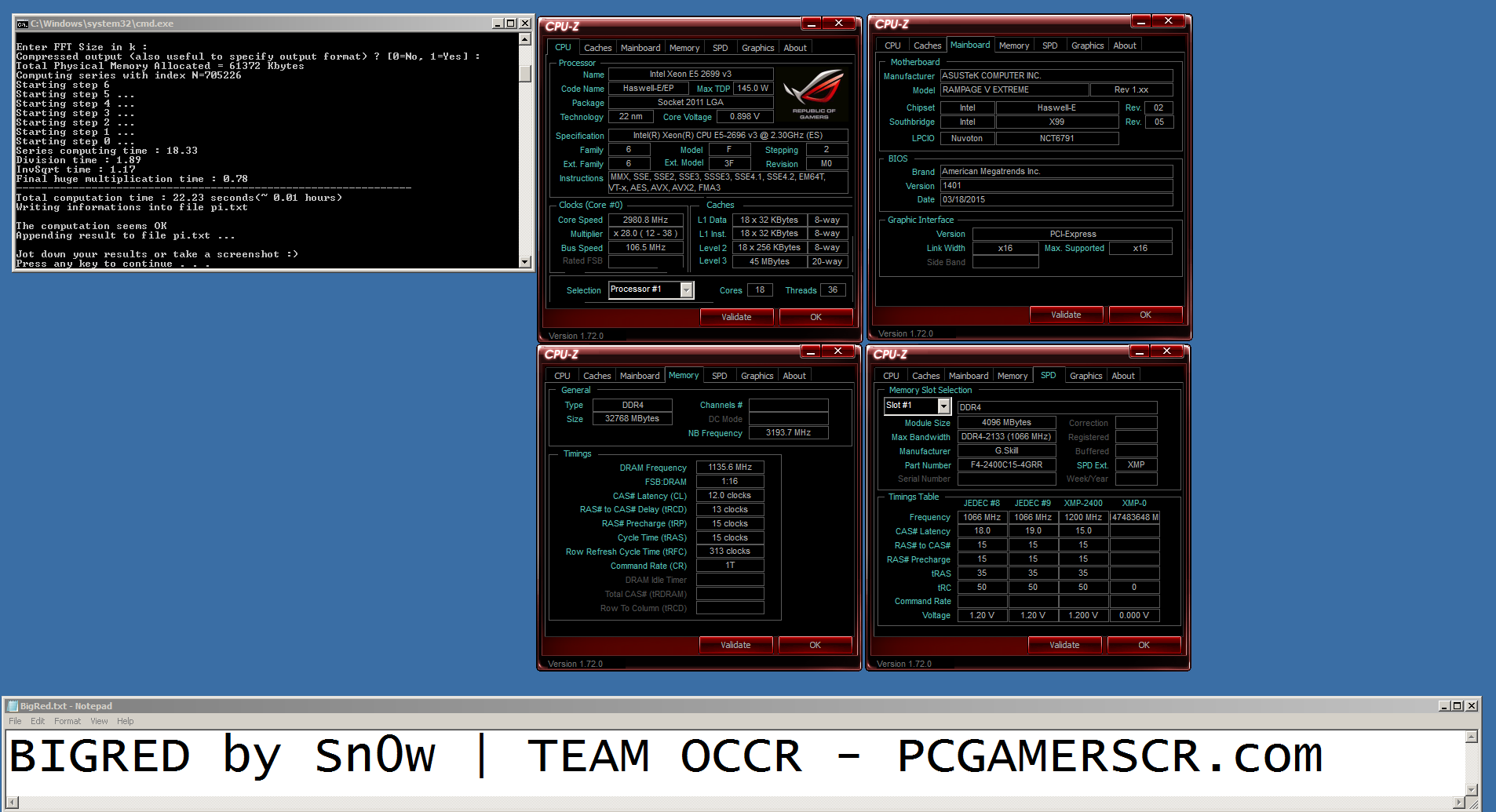Select About tab in Mainboard CPU-Z window
Screen dimensions: 1496x812
[1125, 46]
